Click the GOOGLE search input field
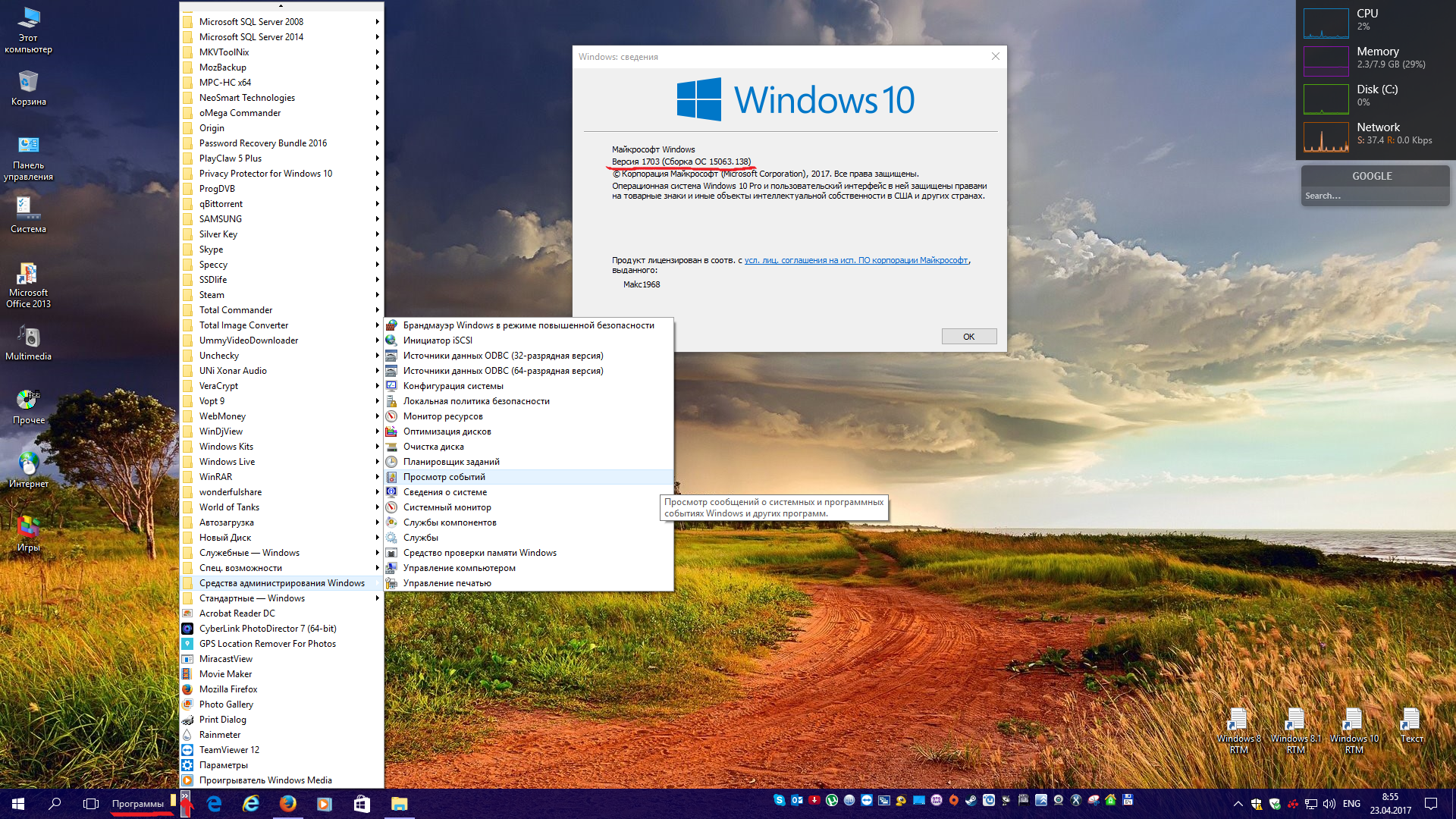The image size is (1456, 819). click(1374, 196)
